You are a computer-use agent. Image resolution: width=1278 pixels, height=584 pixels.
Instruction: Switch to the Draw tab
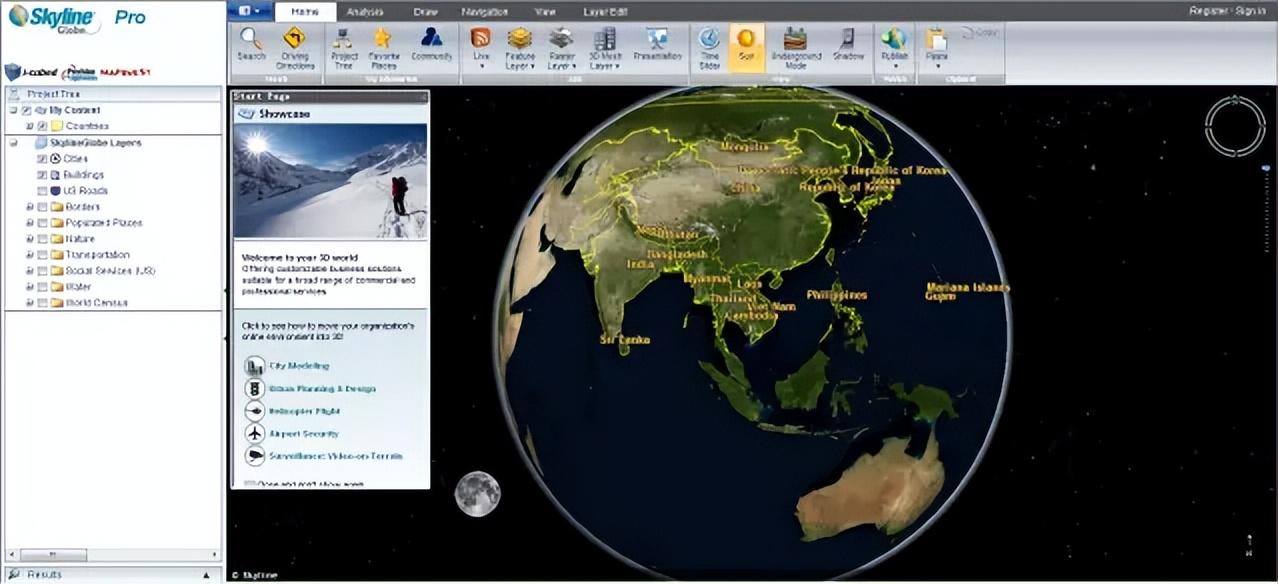(x=425, y=11)
